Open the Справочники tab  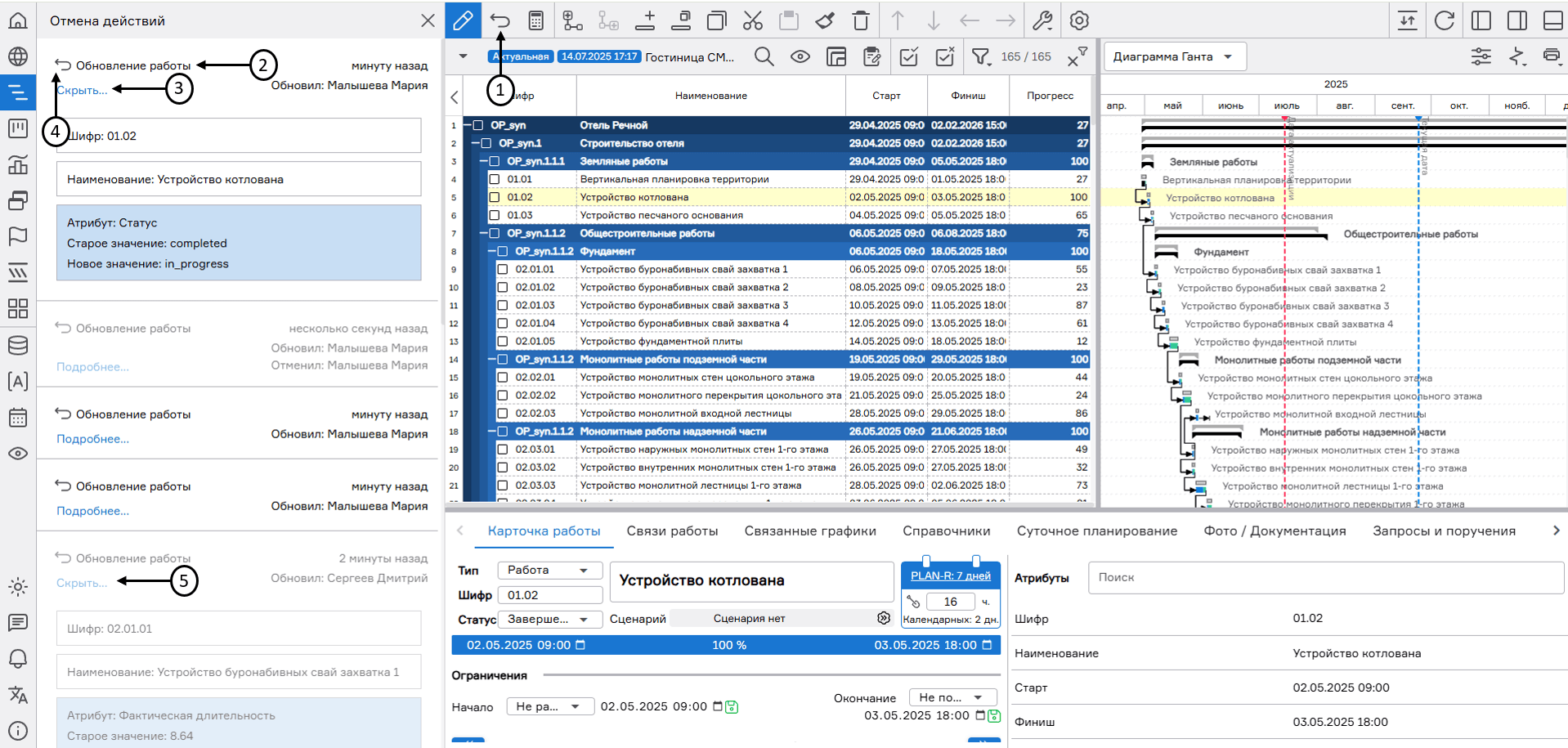click(946, 531)
